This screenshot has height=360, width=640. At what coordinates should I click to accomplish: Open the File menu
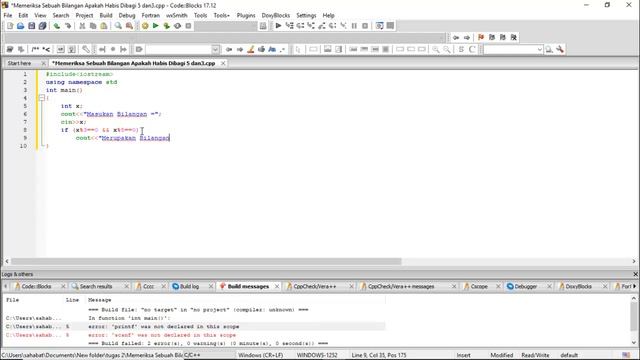point(8,15)
